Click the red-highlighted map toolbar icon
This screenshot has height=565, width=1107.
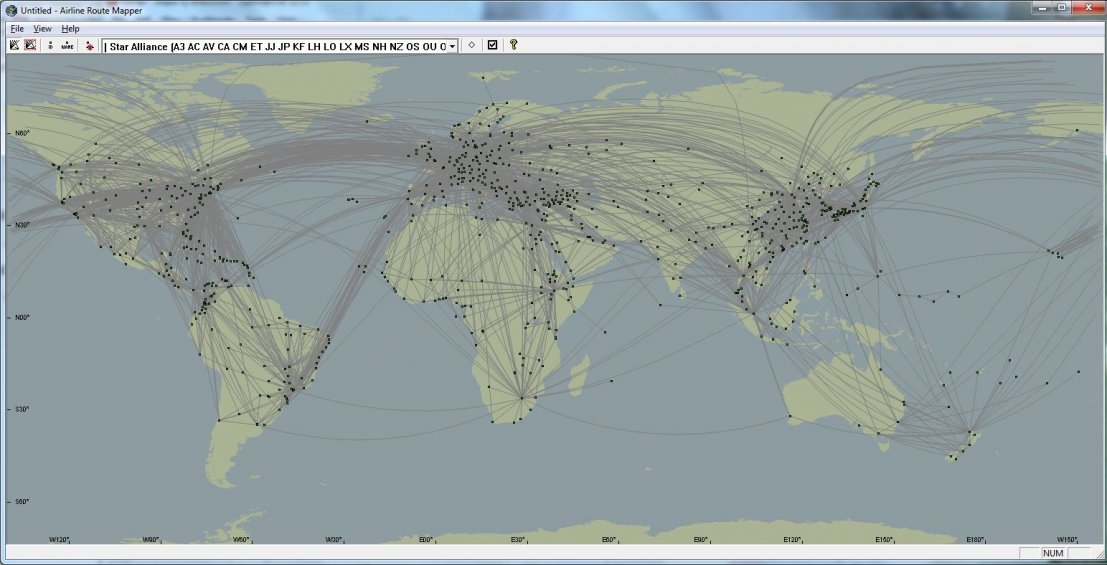pos(31,45)
